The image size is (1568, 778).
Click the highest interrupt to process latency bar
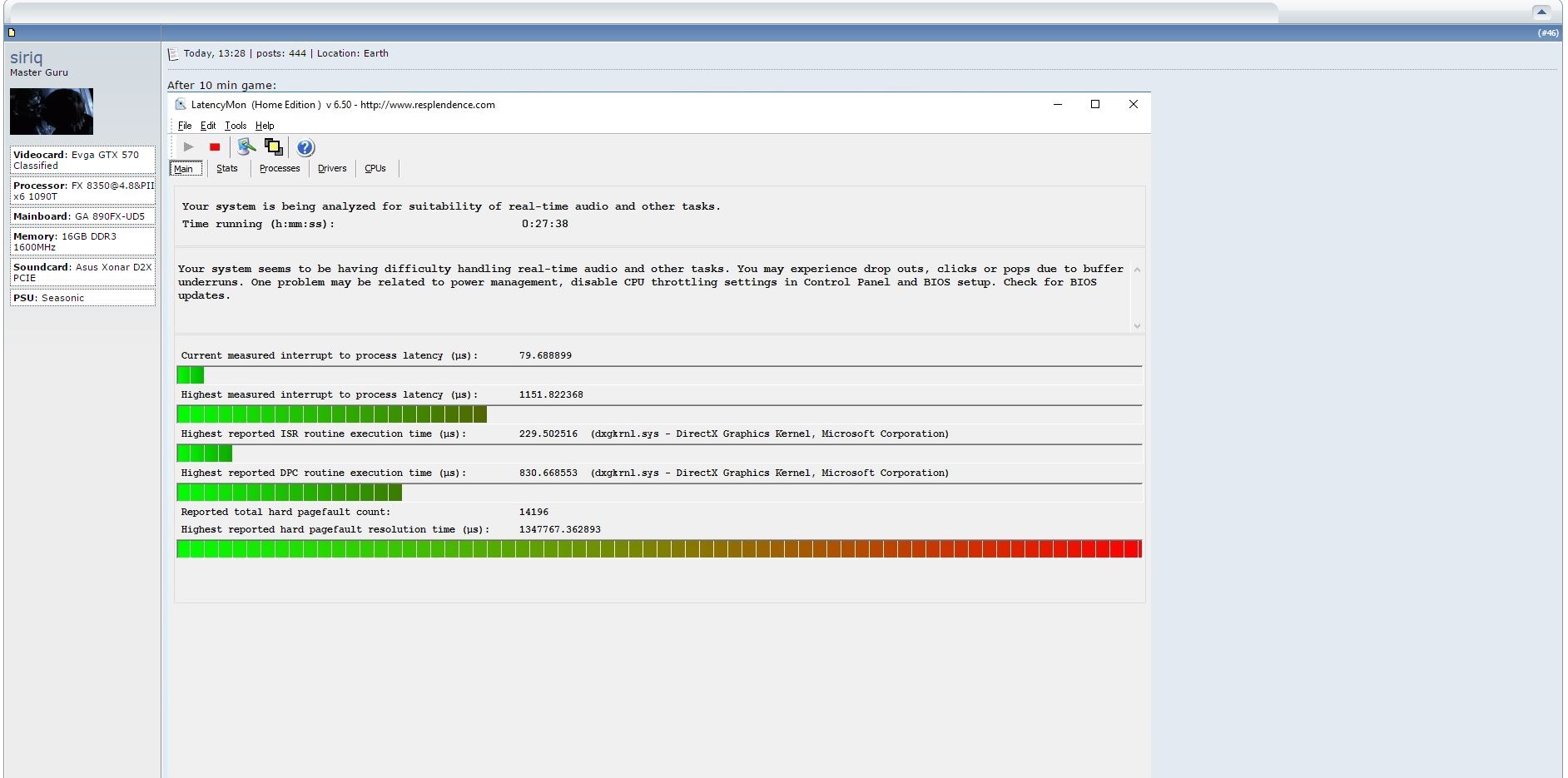[659, 414]
